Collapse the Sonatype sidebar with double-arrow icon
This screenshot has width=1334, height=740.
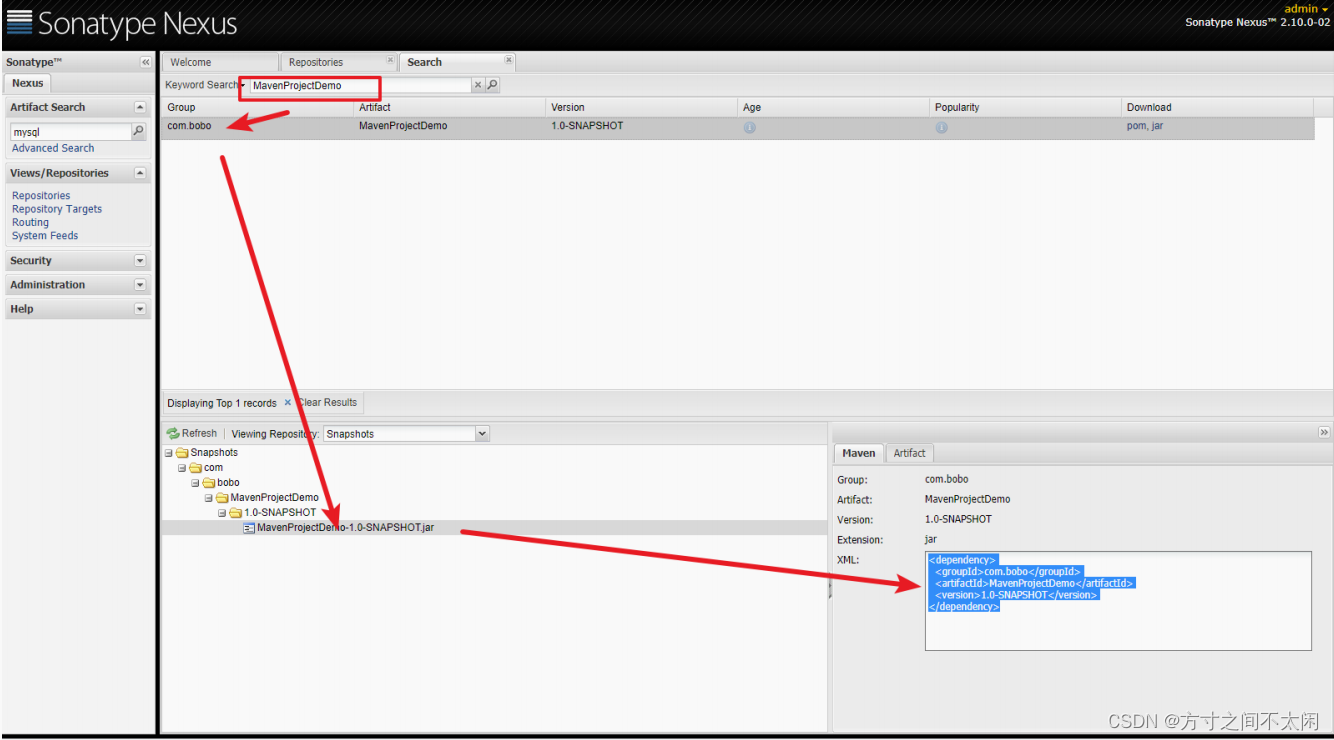point(146,62)
